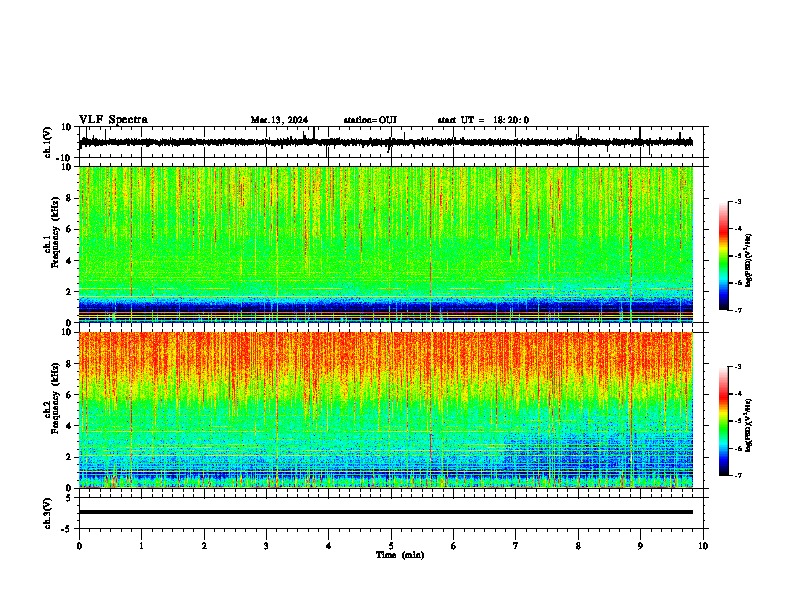The height and width of the screenshot is (612, 792).
Task: Click the "start UT = 18:20:0" text
Action: click(483, 120)
